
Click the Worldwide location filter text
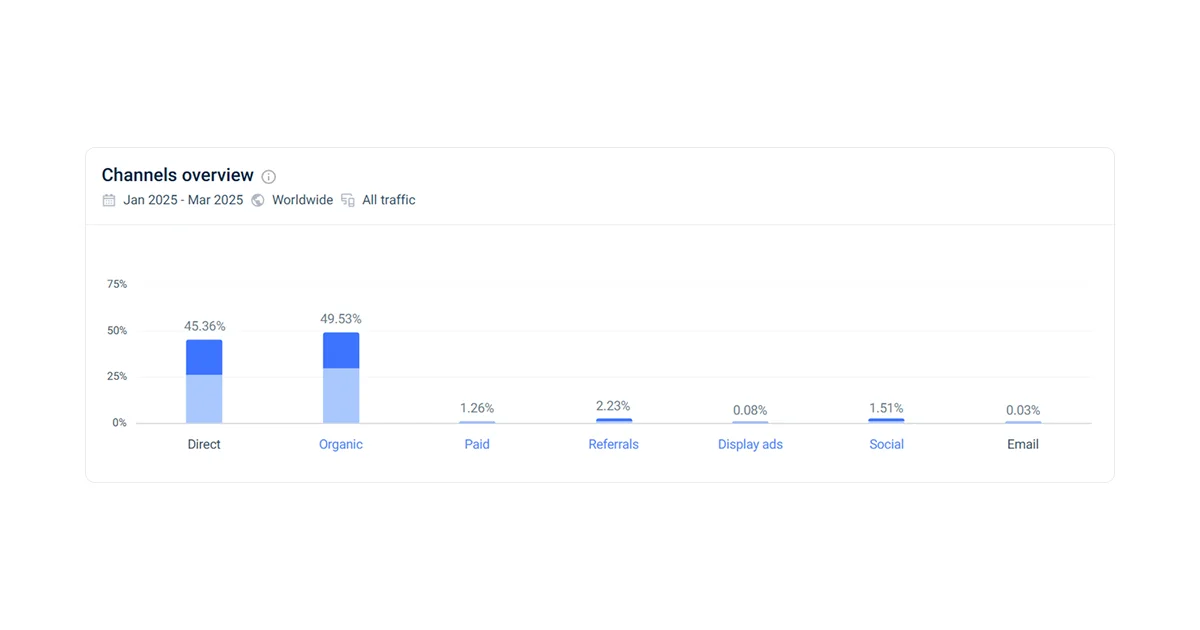pyautogui.click(x=302, y=200)
